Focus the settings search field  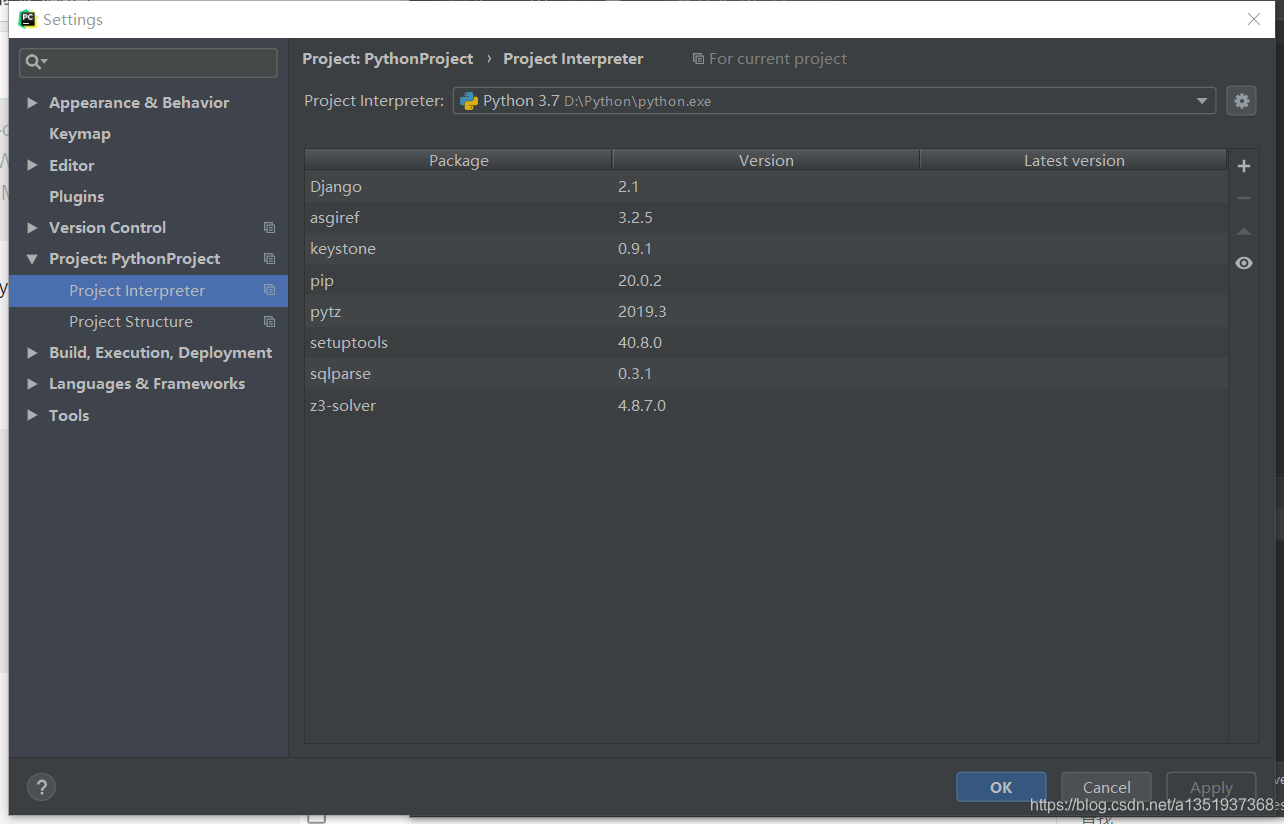coord(148,62)
